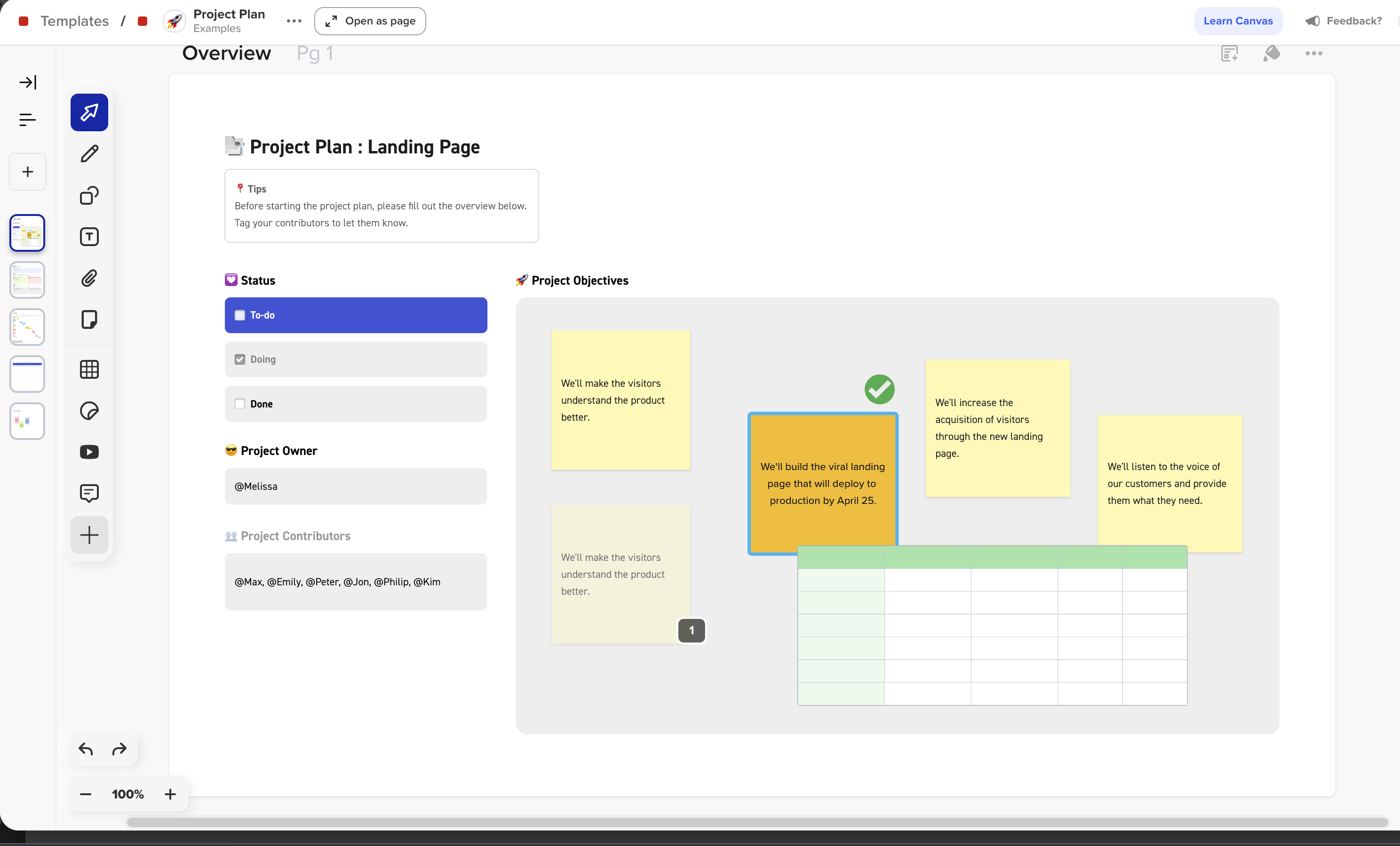Open the shapes tool
The image size is (1400, 846).
(x=89, y=195)
